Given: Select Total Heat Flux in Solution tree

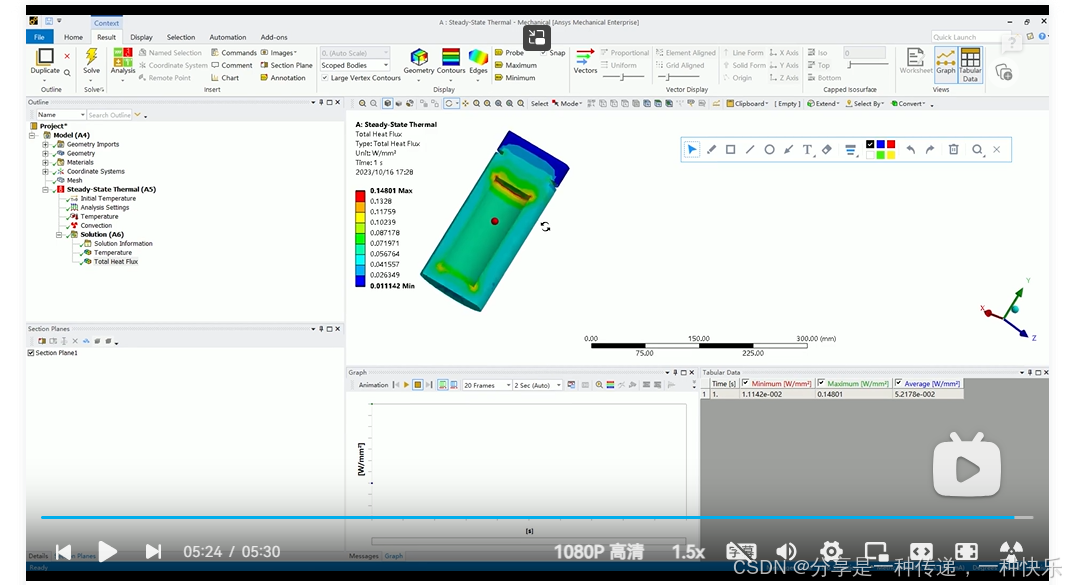Looking at the screenshot, I should click(117, 262).
